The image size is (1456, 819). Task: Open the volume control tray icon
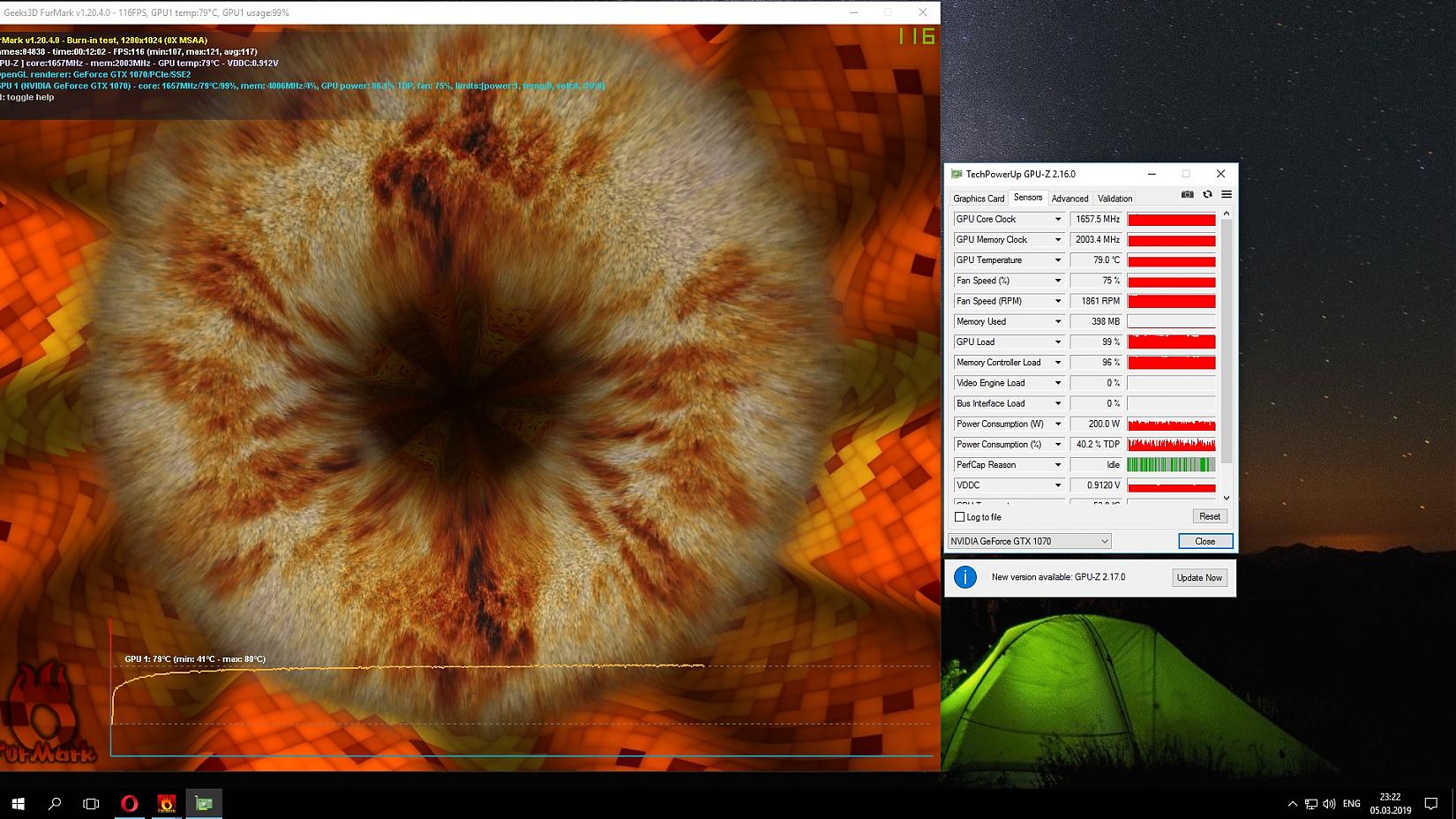pos(1329,804)
